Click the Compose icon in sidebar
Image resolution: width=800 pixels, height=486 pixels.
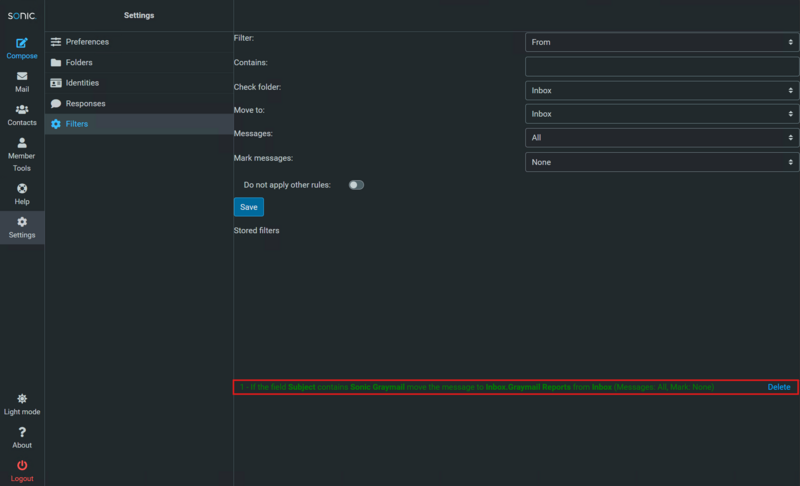pyautogui.click(x=22, y=44)
